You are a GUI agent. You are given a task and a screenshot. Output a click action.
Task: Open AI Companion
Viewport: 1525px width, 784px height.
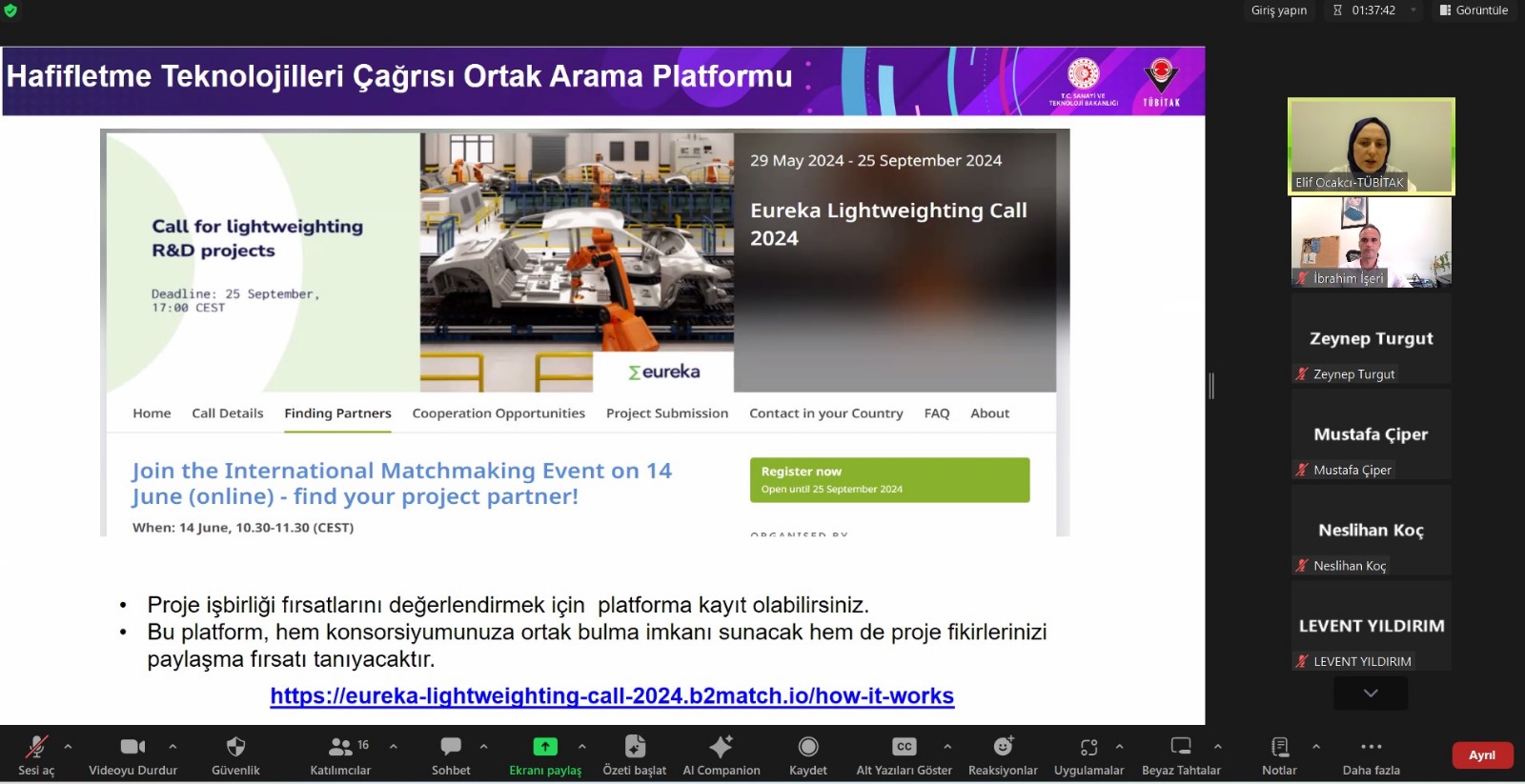(722, 755)
